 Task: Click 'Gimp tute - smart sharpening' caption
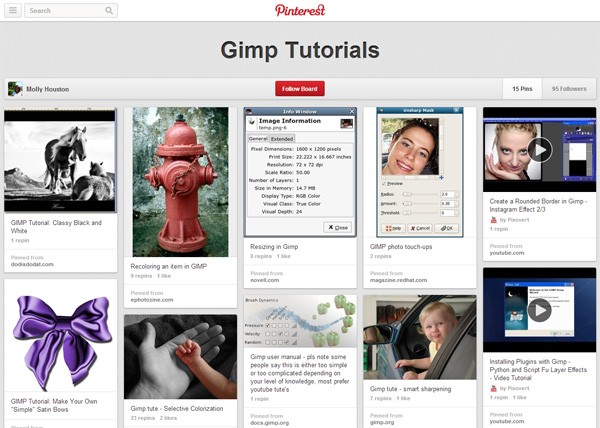click(411, 389)
